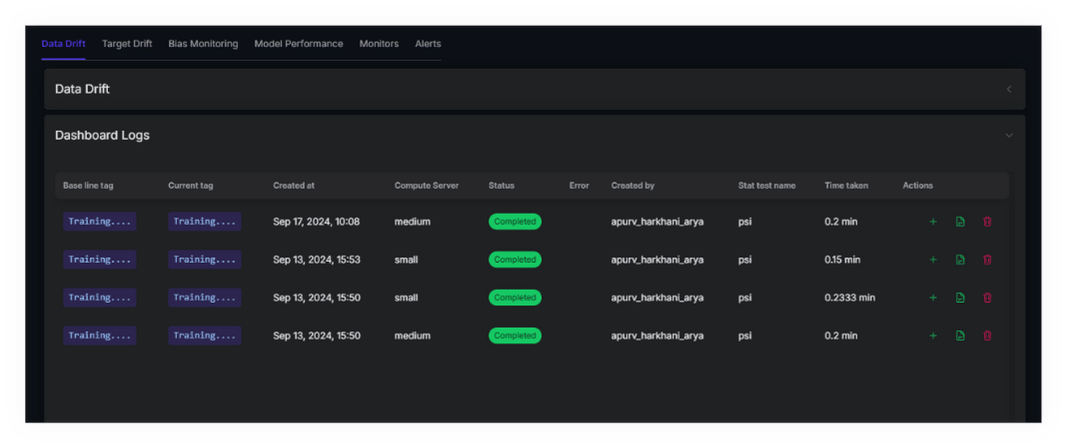Click the Stat test name column header

coord(766,185)
